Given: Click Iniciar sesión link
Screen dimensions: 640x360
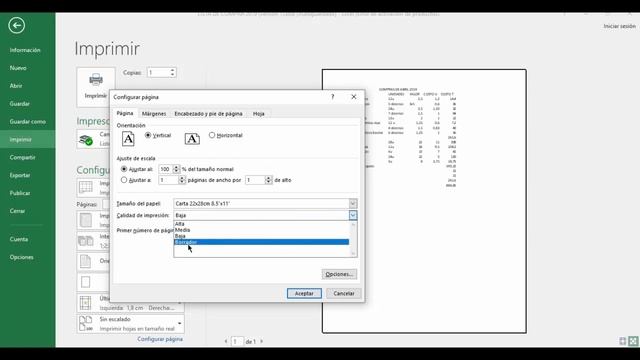Looking at the screenshot, I should [x=620, y=26].
